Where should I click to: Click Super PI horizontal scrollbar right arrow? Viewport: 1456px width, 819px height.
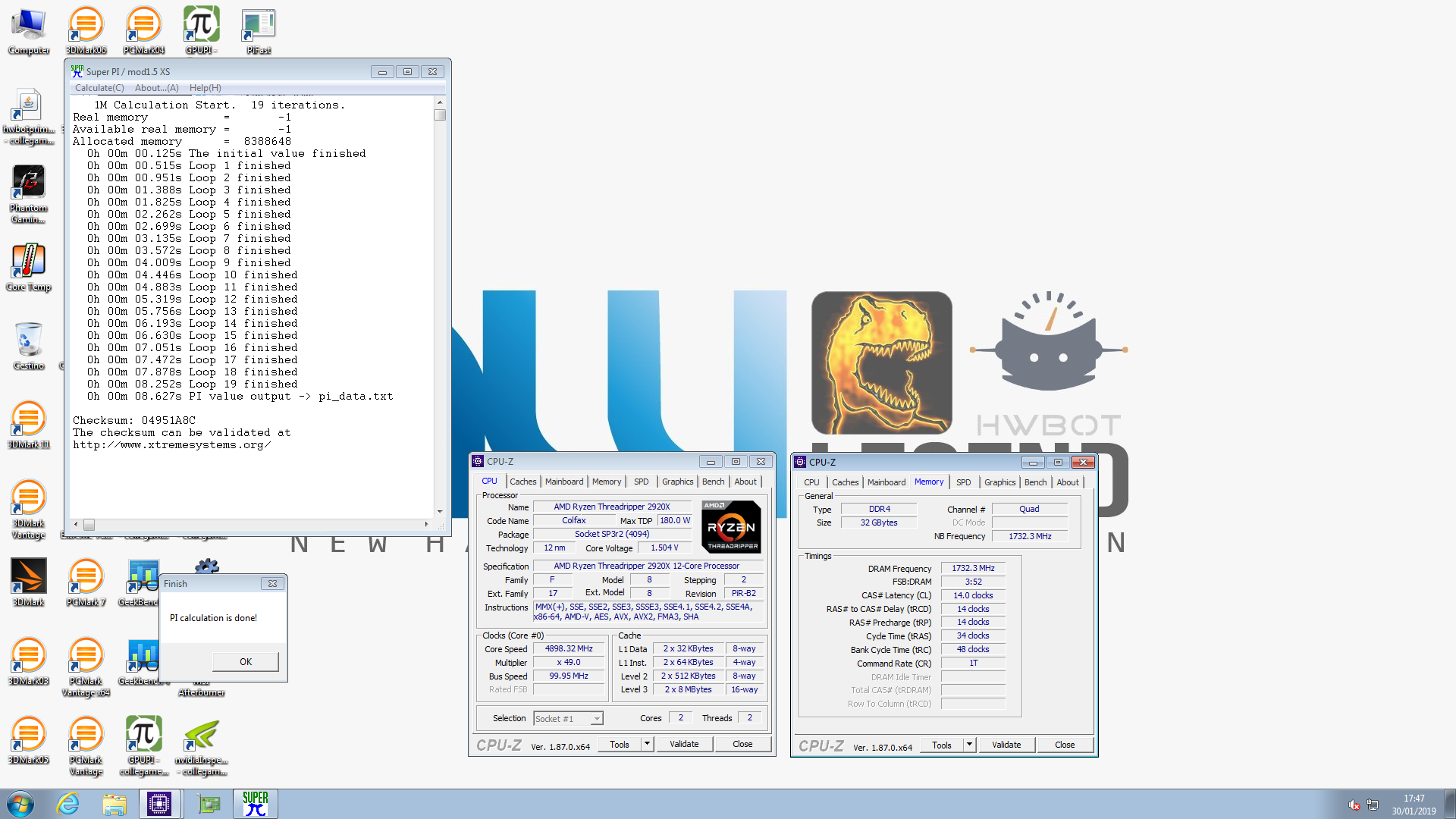426,524
